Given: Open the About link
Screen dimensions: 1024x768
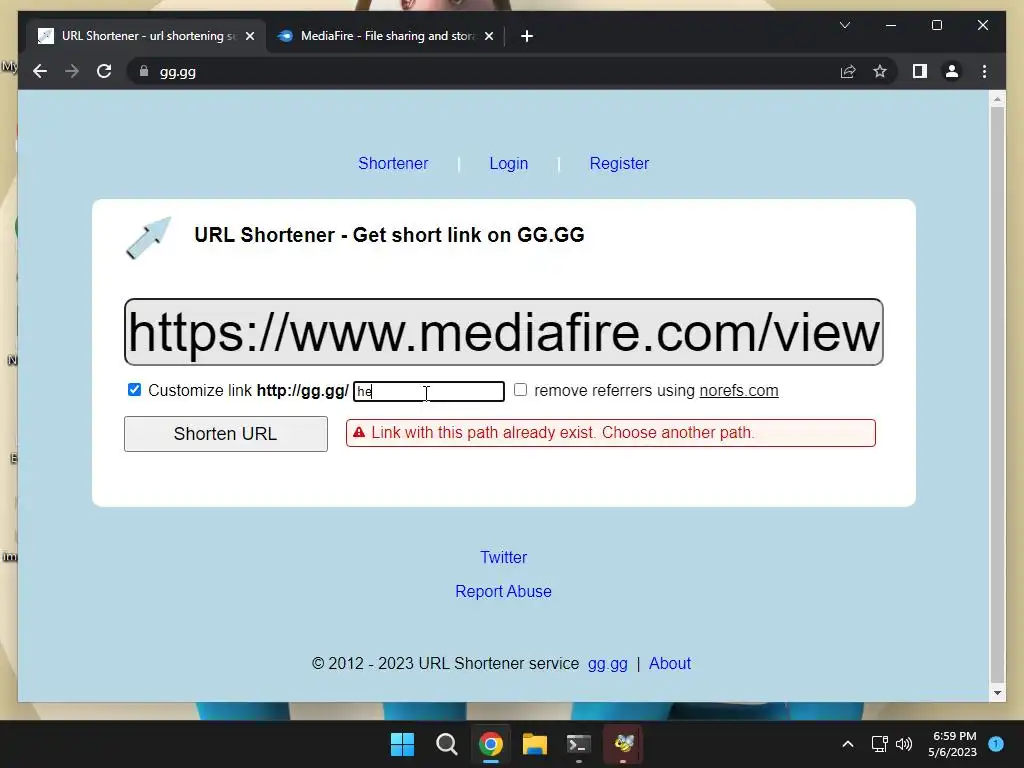Looking at the screenshot, I should (670, 664).
